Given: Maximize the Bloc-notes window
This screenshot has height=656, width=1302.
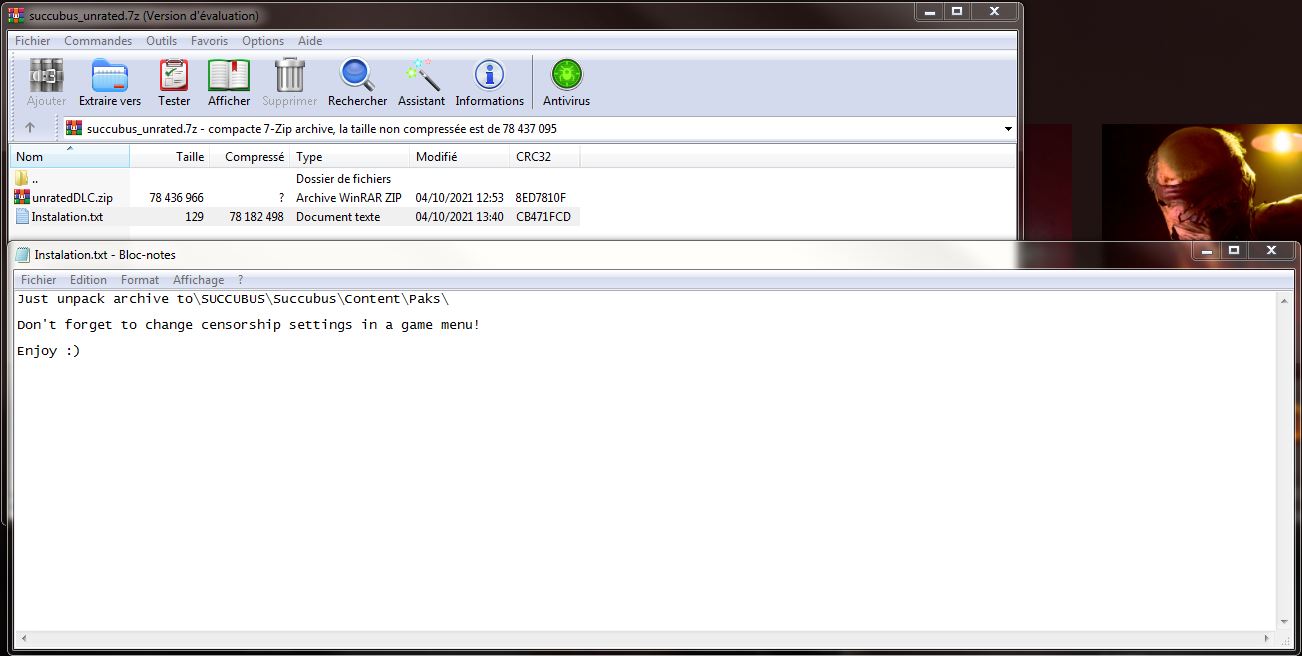Looking at the screenshot, I should pyautogui.click(x=1234, y=251).
